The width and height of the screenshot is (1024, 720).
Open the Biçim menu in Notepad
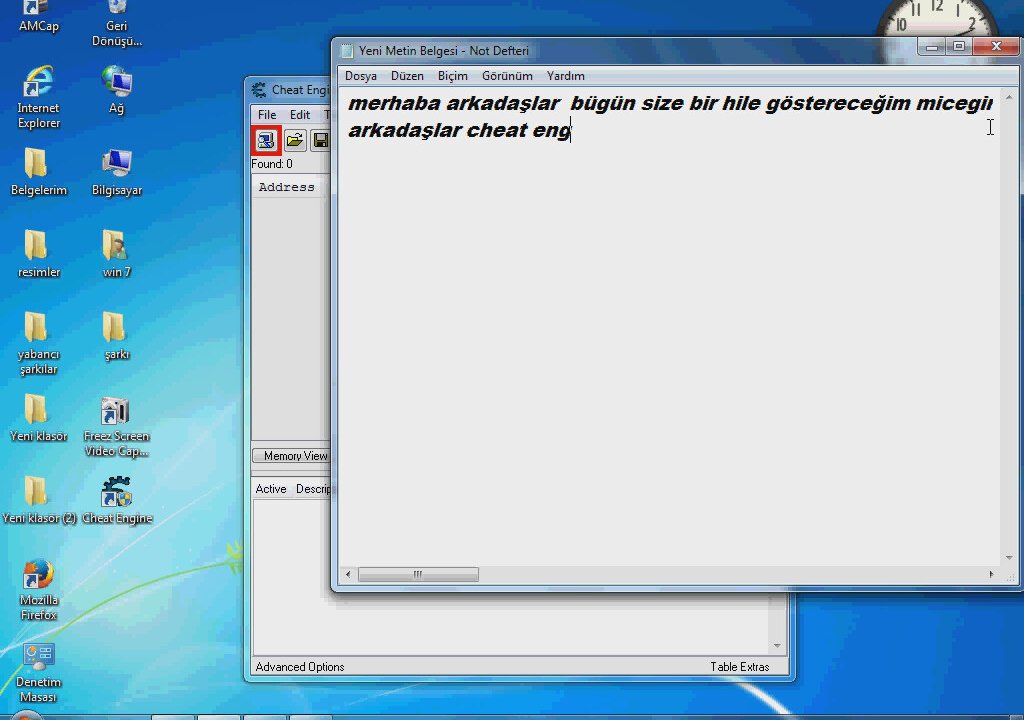coord(453,76)
